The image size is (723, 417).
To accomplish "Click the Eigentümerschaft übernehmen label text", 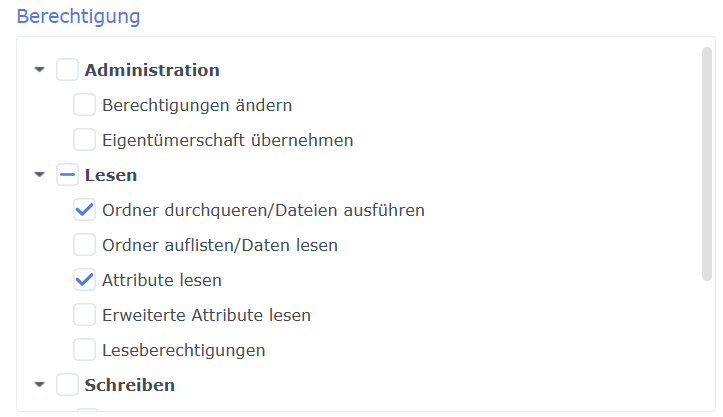I will tap(228, 140).
